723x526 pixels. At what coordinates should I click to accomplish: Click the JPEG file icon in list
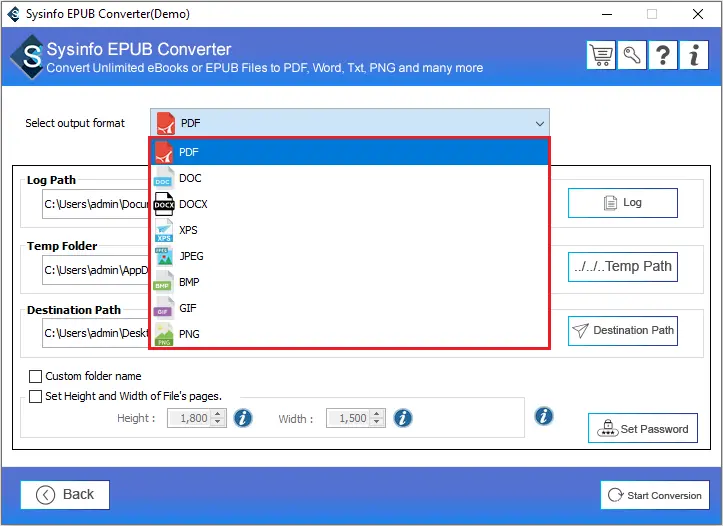[x=164, y=256]
